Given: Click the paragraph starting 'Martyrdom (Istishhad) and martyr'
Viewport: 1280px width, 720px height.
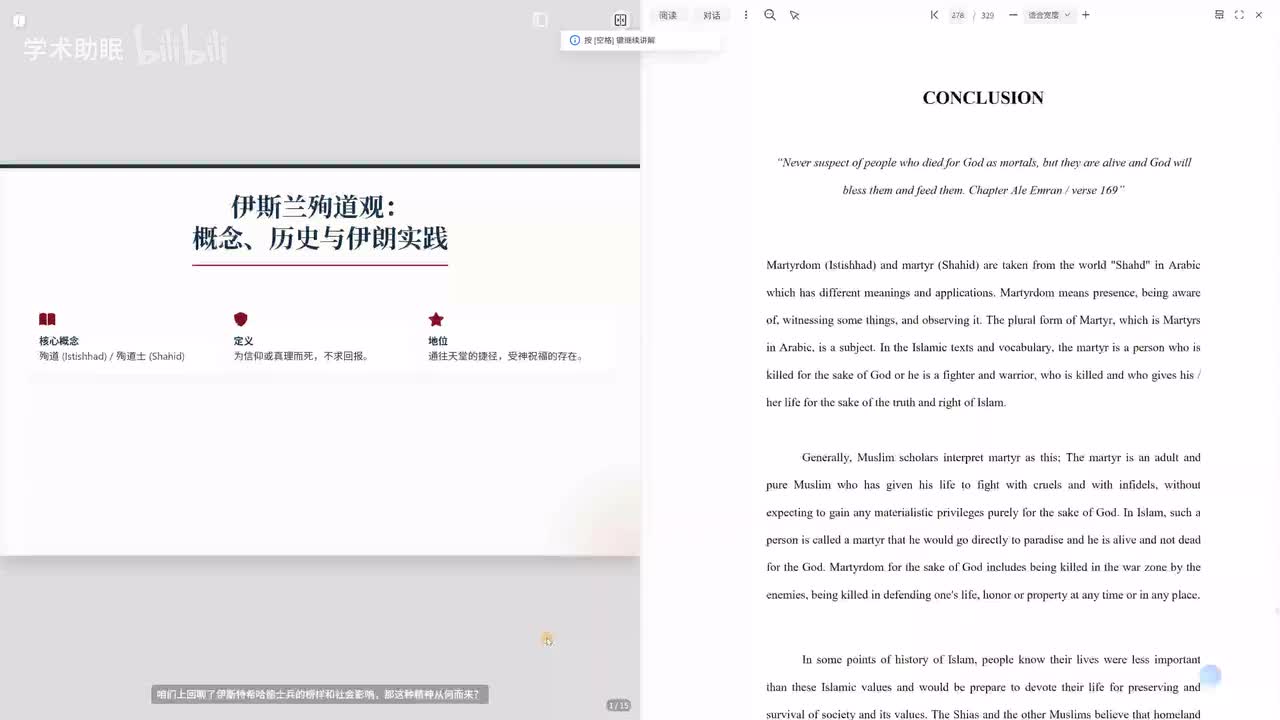Looking at the screenshot, I should (x=983, y=333).
